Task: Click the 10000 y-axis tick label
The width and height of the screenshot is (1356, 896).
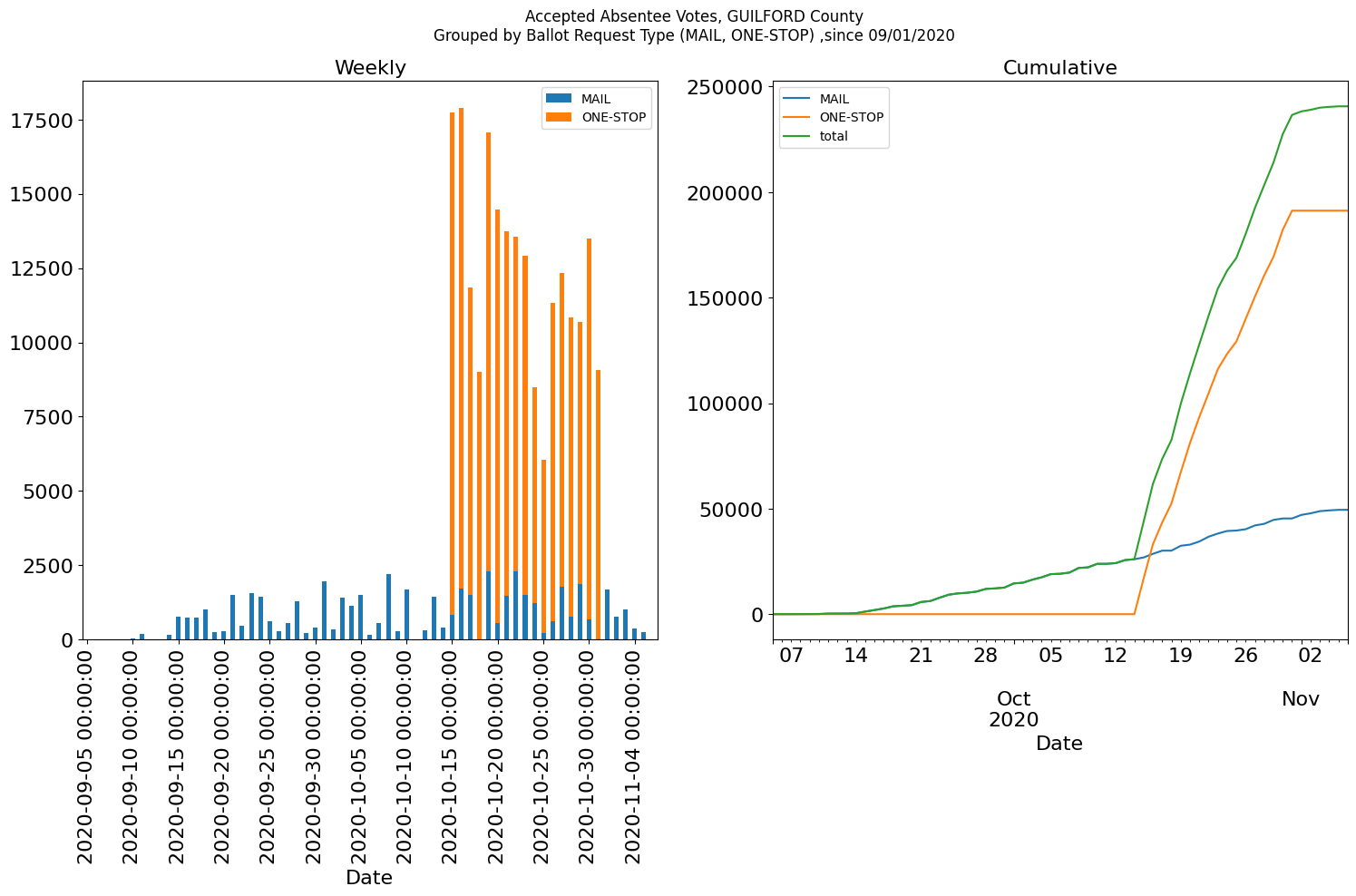Action: [x=42, y=343]
